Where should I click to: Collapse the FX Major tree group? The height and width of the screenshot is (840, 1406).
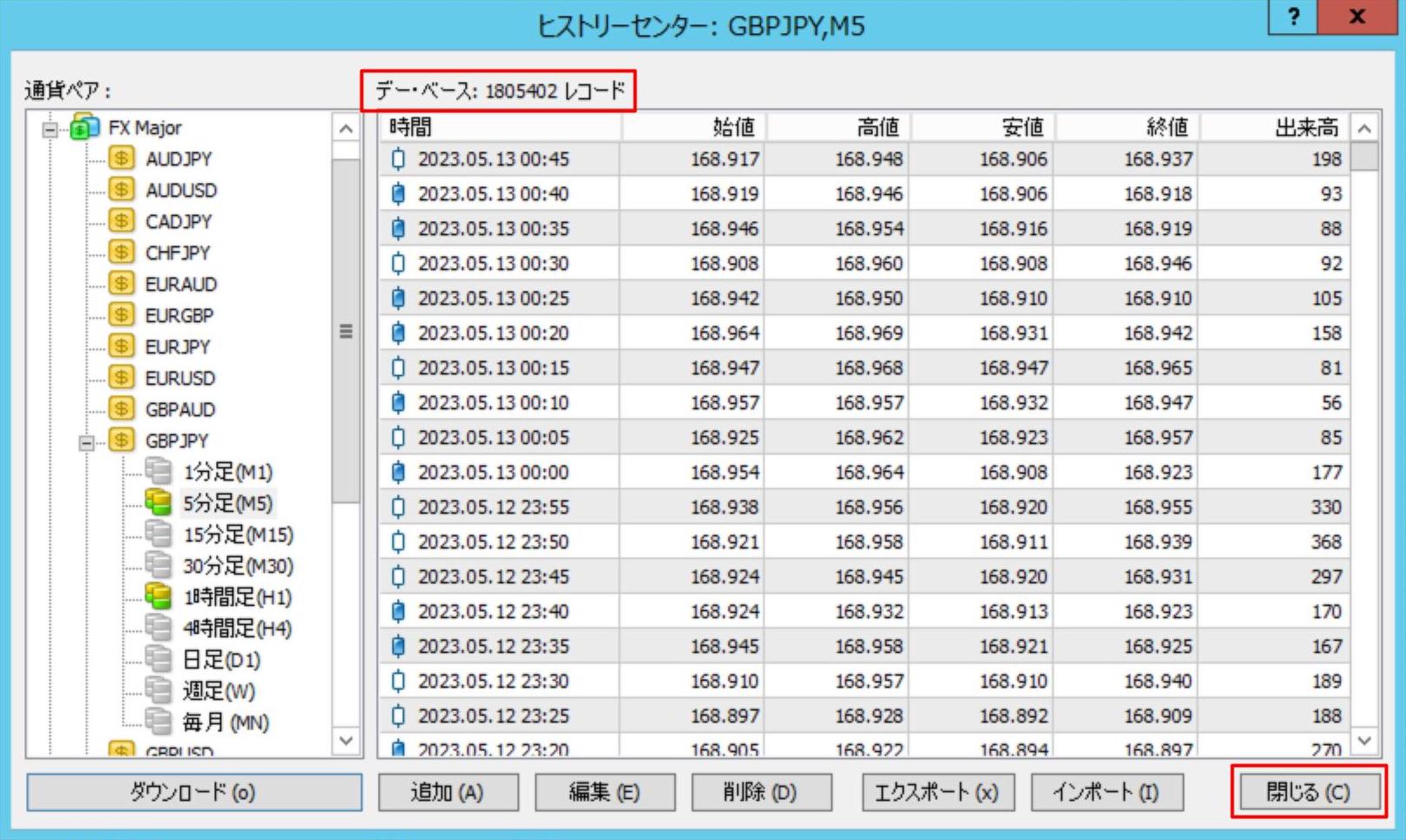pyautogui.click(x=50, y=130)
